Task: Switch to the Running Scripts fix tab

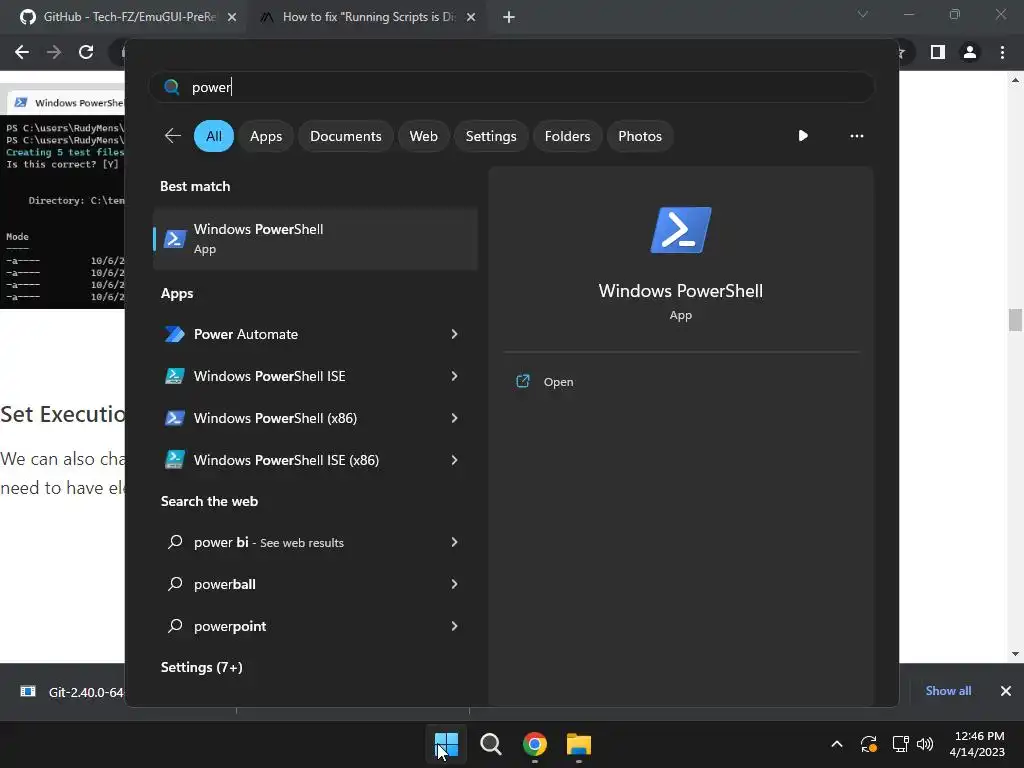Action: (x=366, y=17)
